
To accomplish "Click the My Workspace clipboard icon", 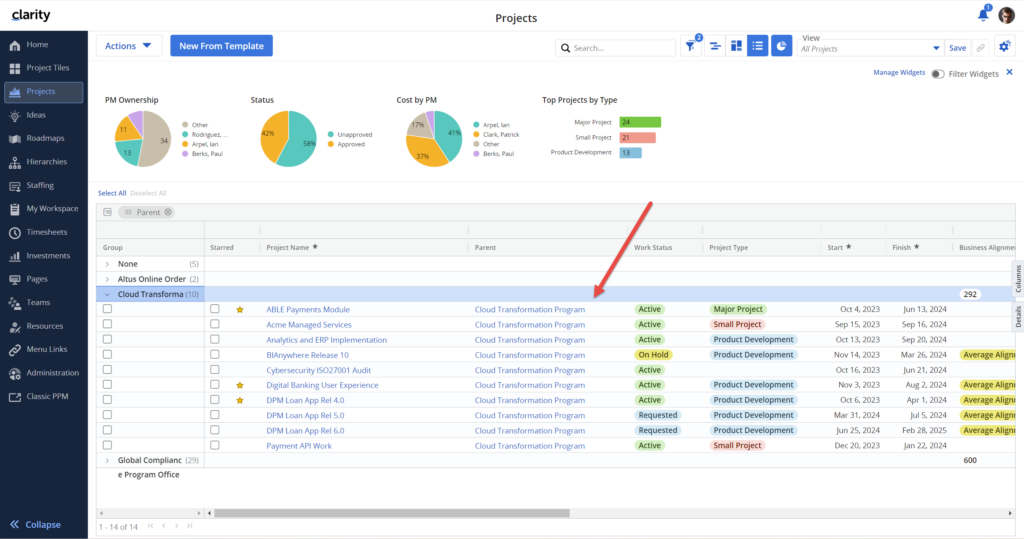I will click(14, 209).
